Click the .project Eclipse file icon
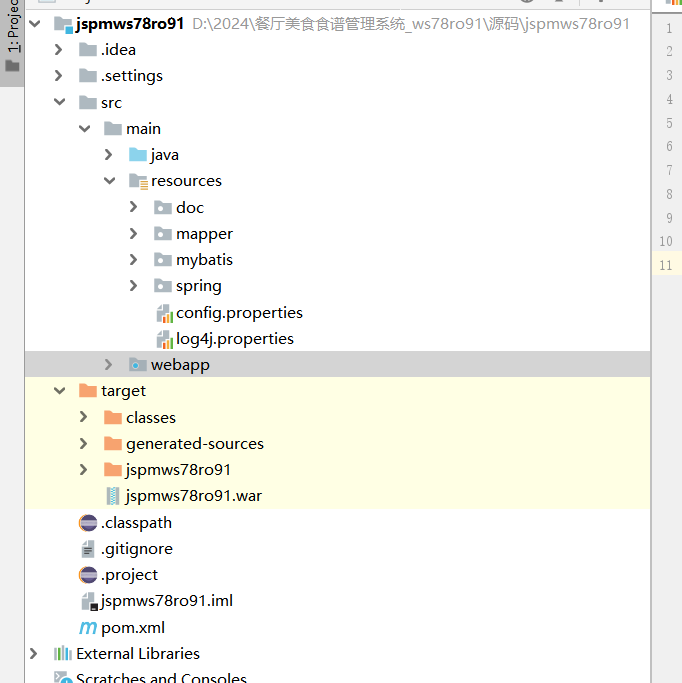Image resolution: width=682 pixels, height=683 pixels. (88, 575)
